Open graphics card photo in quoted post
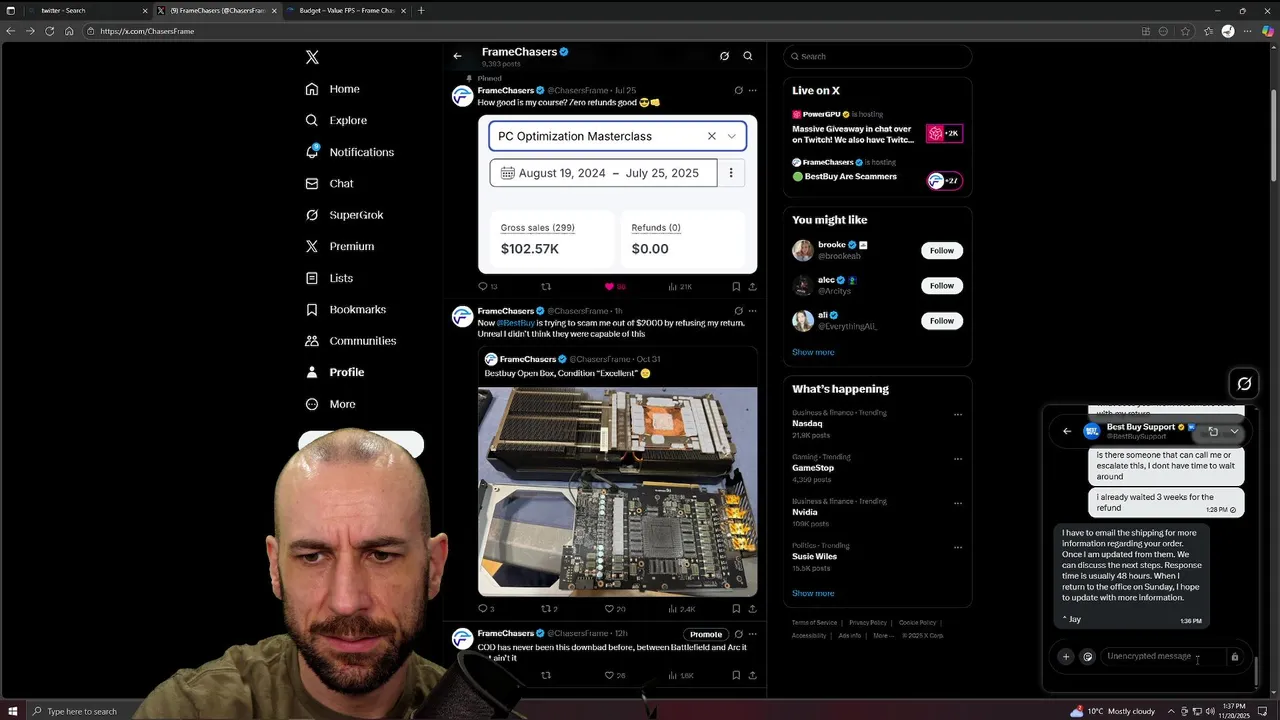The height and width of the screenshot is (720, 1280). (617, 491)
